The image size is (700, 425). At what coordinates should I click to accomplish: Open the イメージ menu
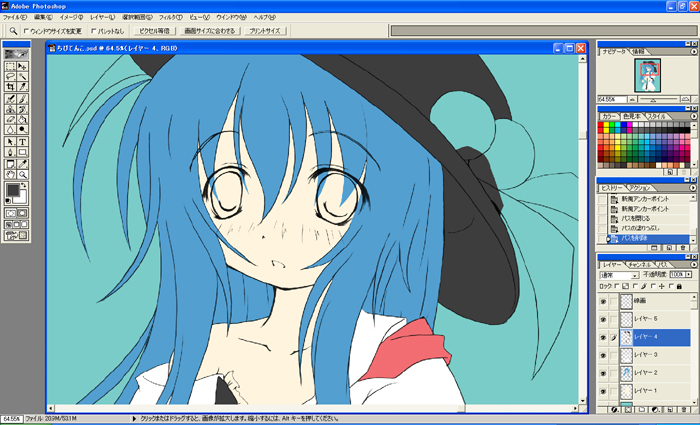pos(71,17)
